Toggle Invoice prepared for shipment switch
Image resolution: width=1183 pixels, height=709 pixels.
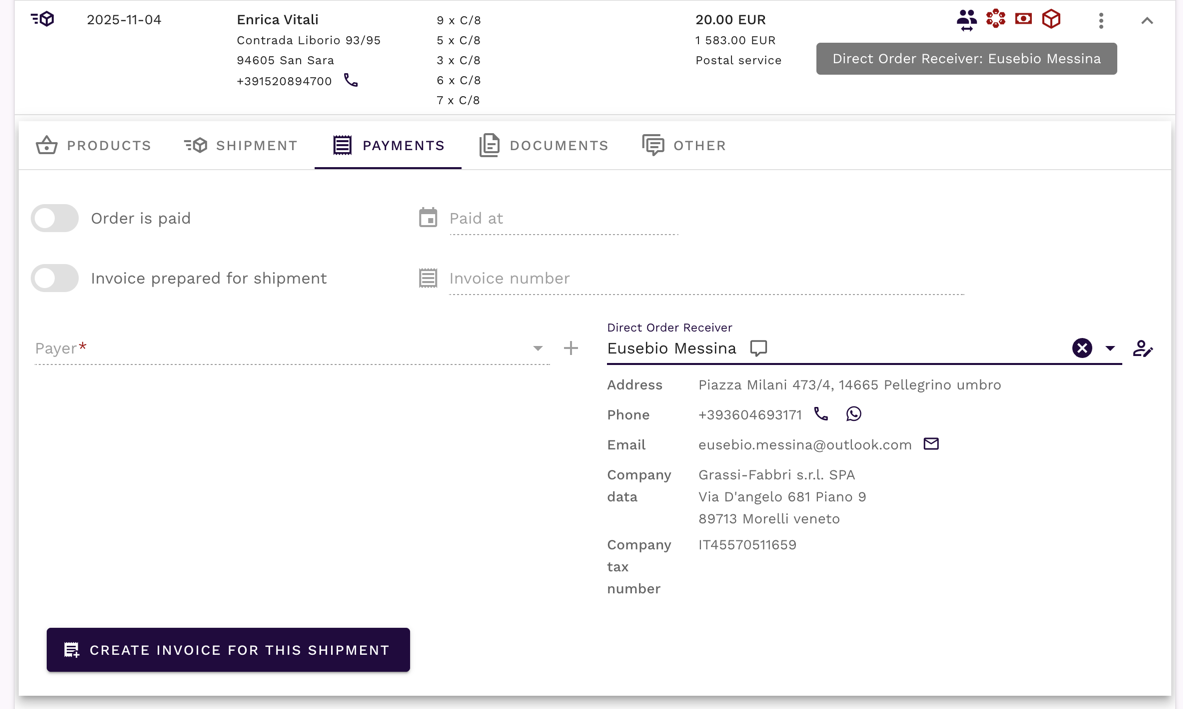tap(55, 278)
